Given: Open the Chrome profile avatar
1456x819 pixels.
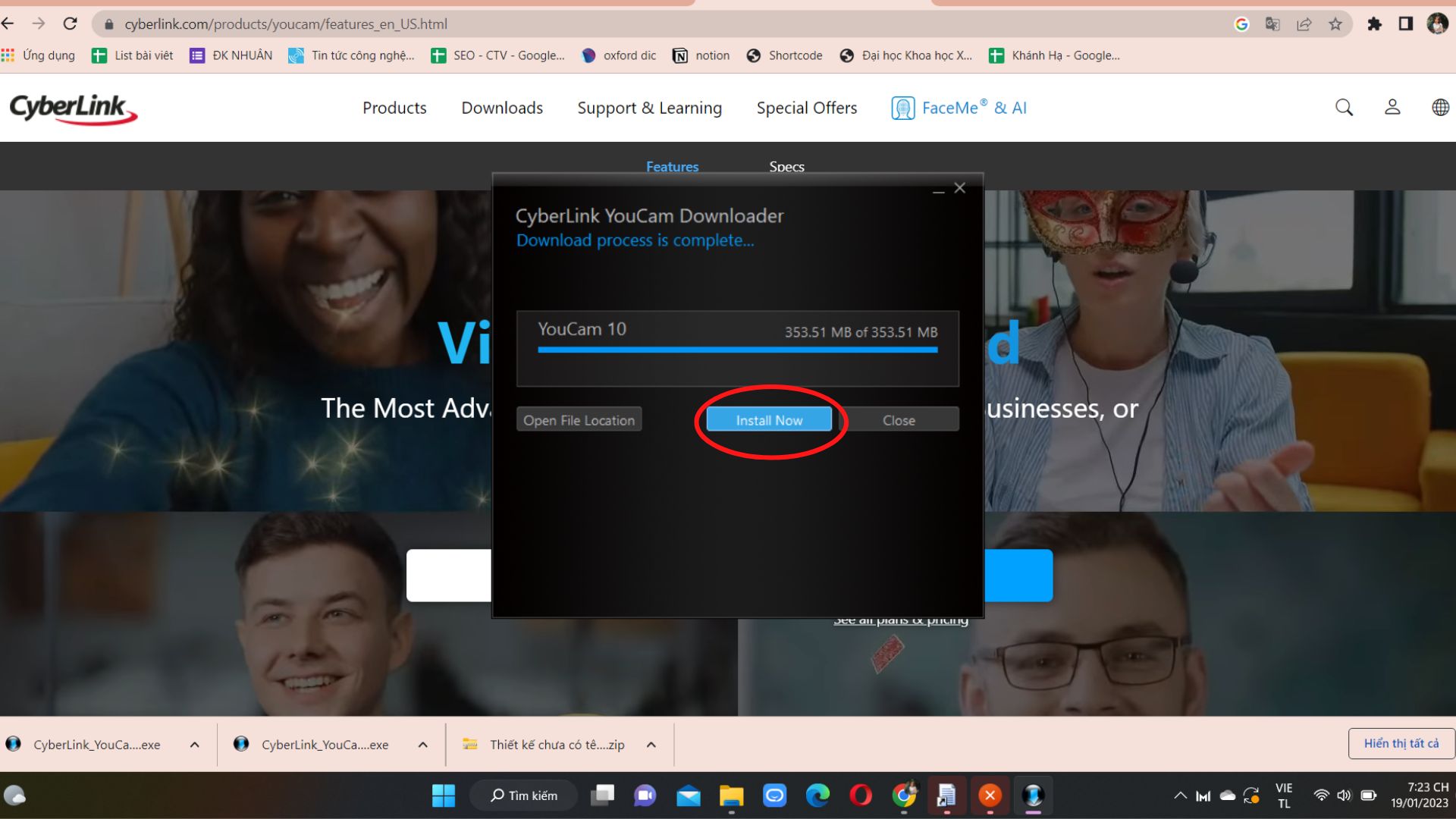Looking at the screenshot, I should click(1437, 24).
